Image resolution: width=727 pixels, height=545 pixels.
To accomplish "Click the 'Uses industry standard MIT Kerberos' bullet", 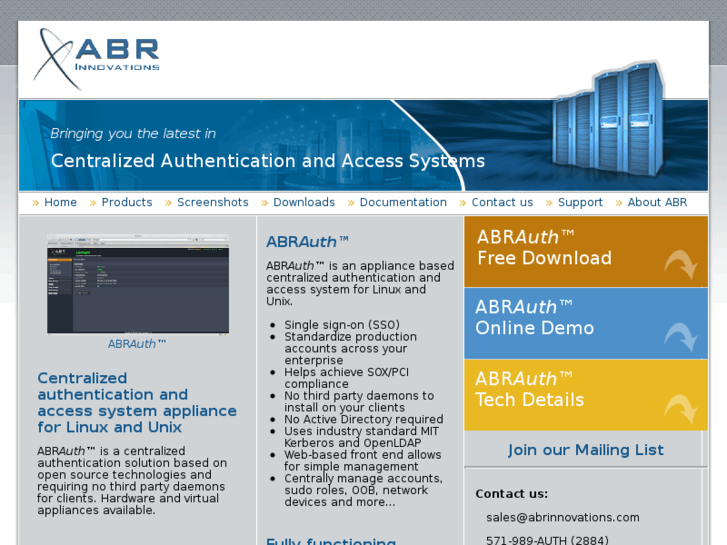I will point(362,437).
